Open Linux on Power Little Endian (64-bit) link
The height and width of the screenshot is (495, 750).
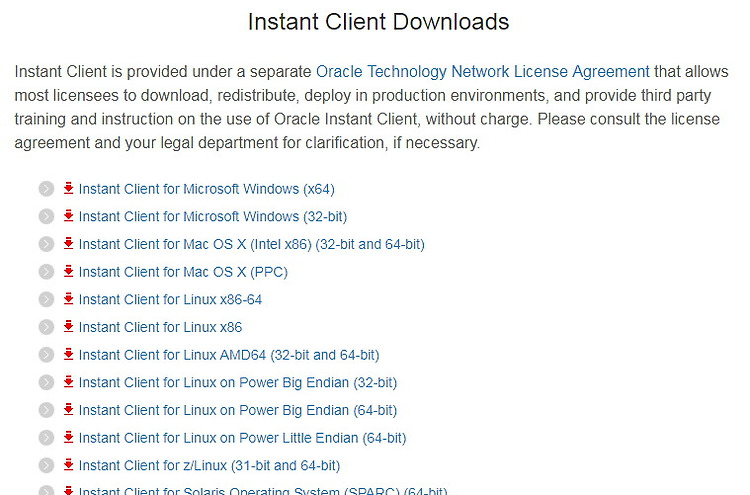[243, 439]
